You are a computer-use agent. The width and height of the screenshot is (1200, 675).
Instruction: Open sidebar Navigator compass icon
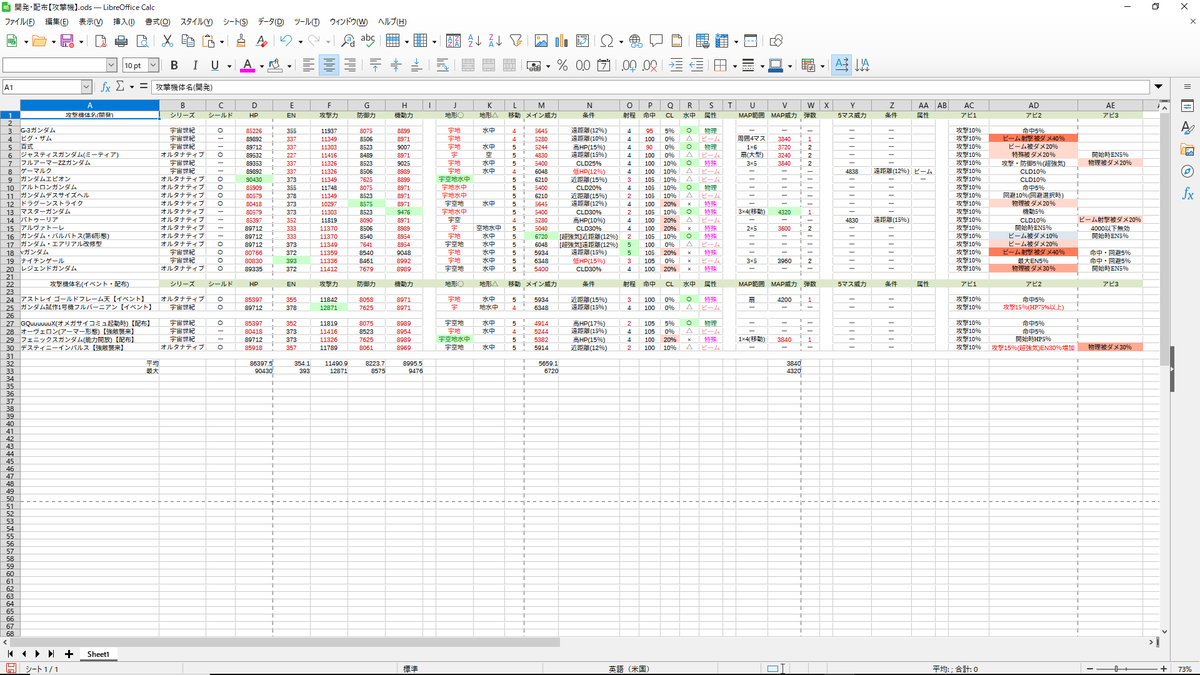pos(1187,171)
